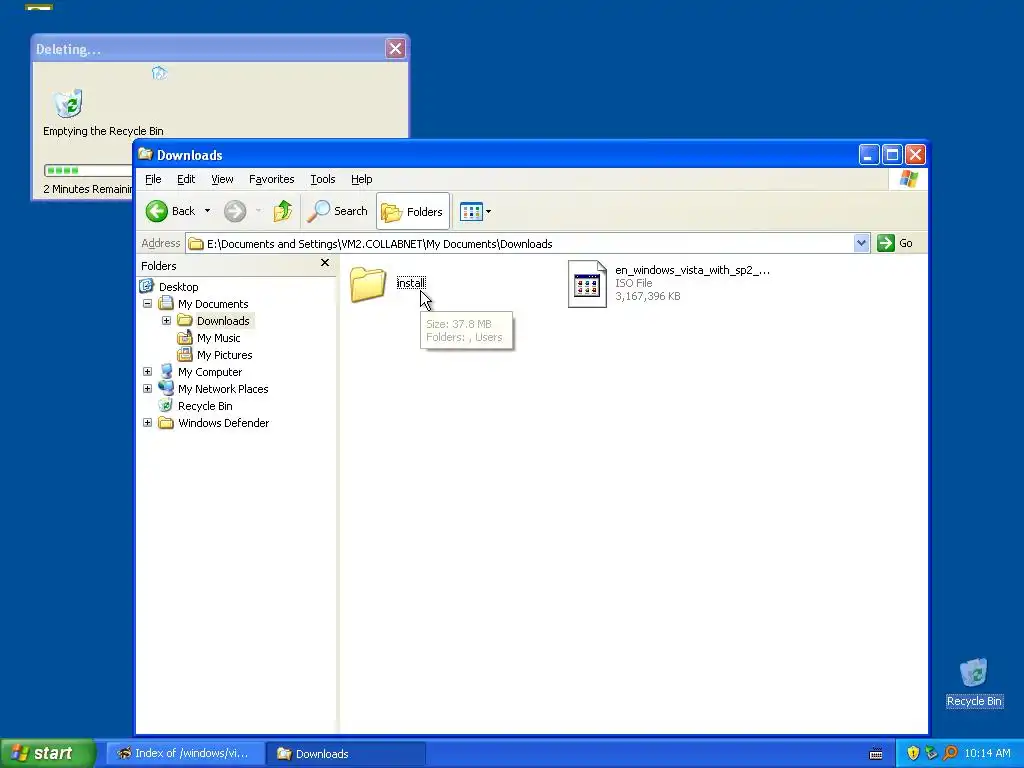1024x768 pixels.
Task: Click the orange magnifier tray icon
Action: click(x=950, y=754)
